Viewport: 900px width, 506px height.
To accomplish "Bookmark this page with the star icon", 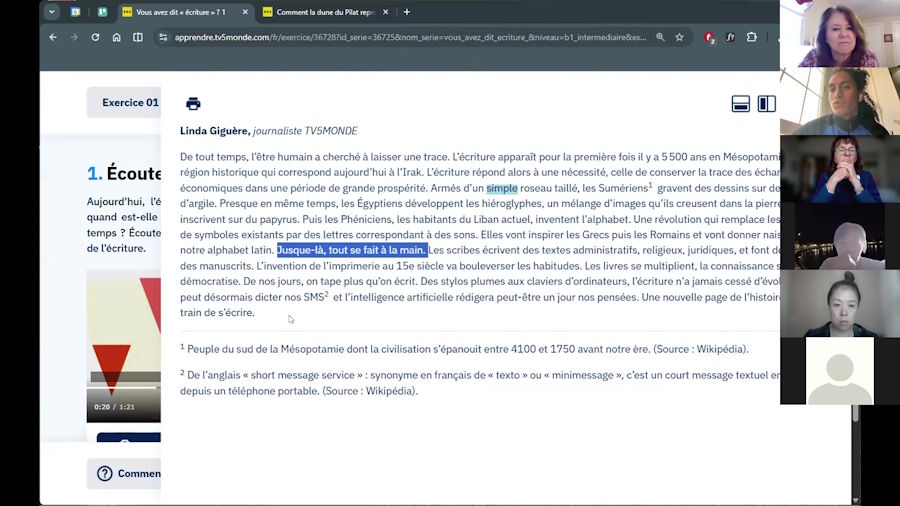I will pos(679,37).
